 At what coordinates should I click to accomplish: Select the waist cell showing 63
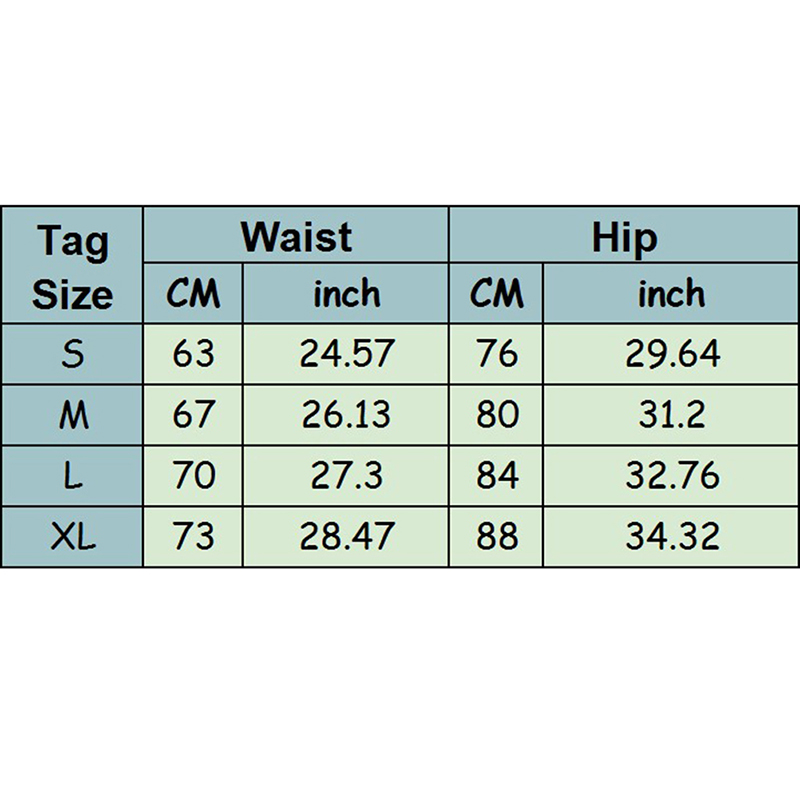[193, 354]
